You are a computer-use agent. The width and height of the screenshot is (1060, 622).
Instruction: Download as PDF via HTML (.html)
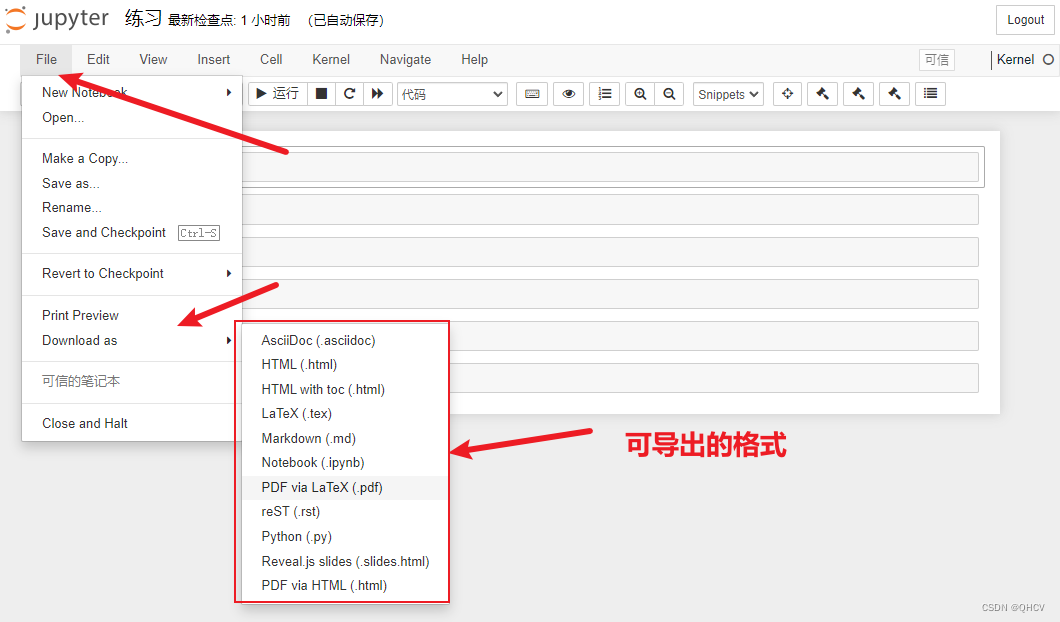345,585
